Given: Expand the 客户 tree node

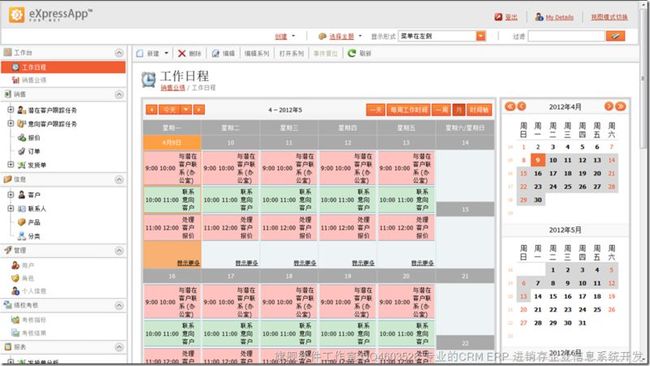Looking at the screenshot, I should (11, 194).
